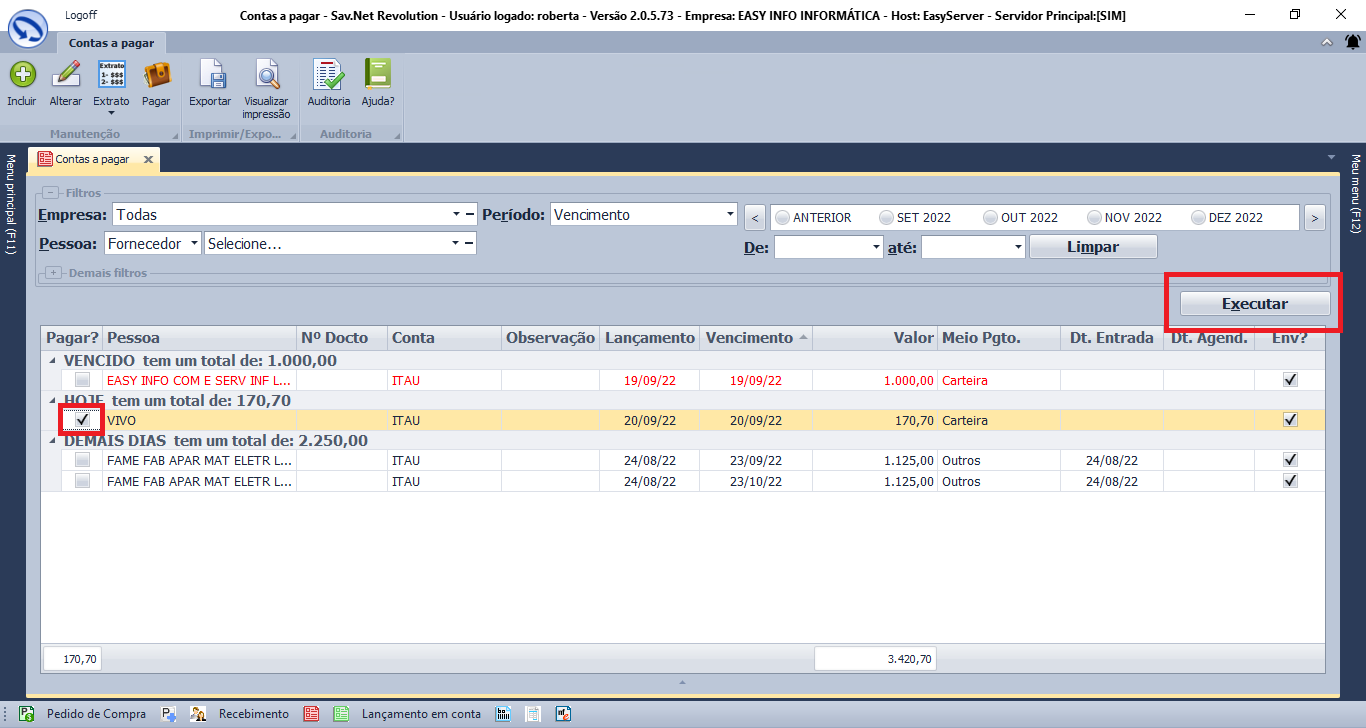Go to next periods with the > button

pyautogui.click(x=1315, y=217)
